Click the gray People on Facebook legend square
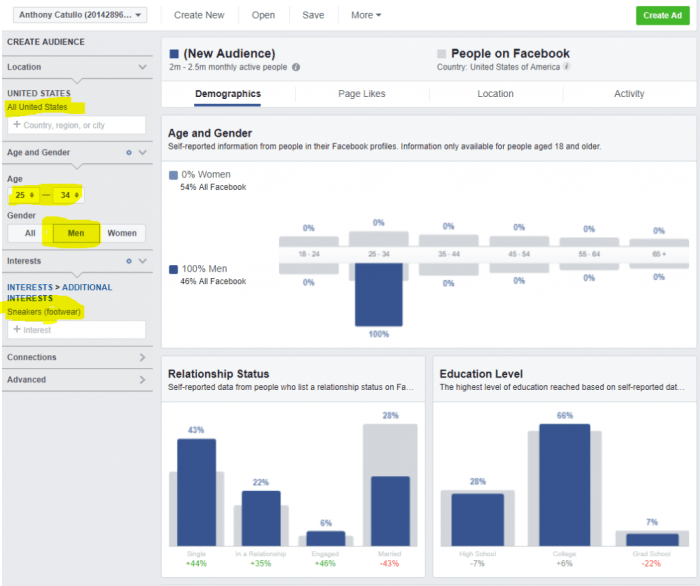700x586 pixels. pos(442,54)
